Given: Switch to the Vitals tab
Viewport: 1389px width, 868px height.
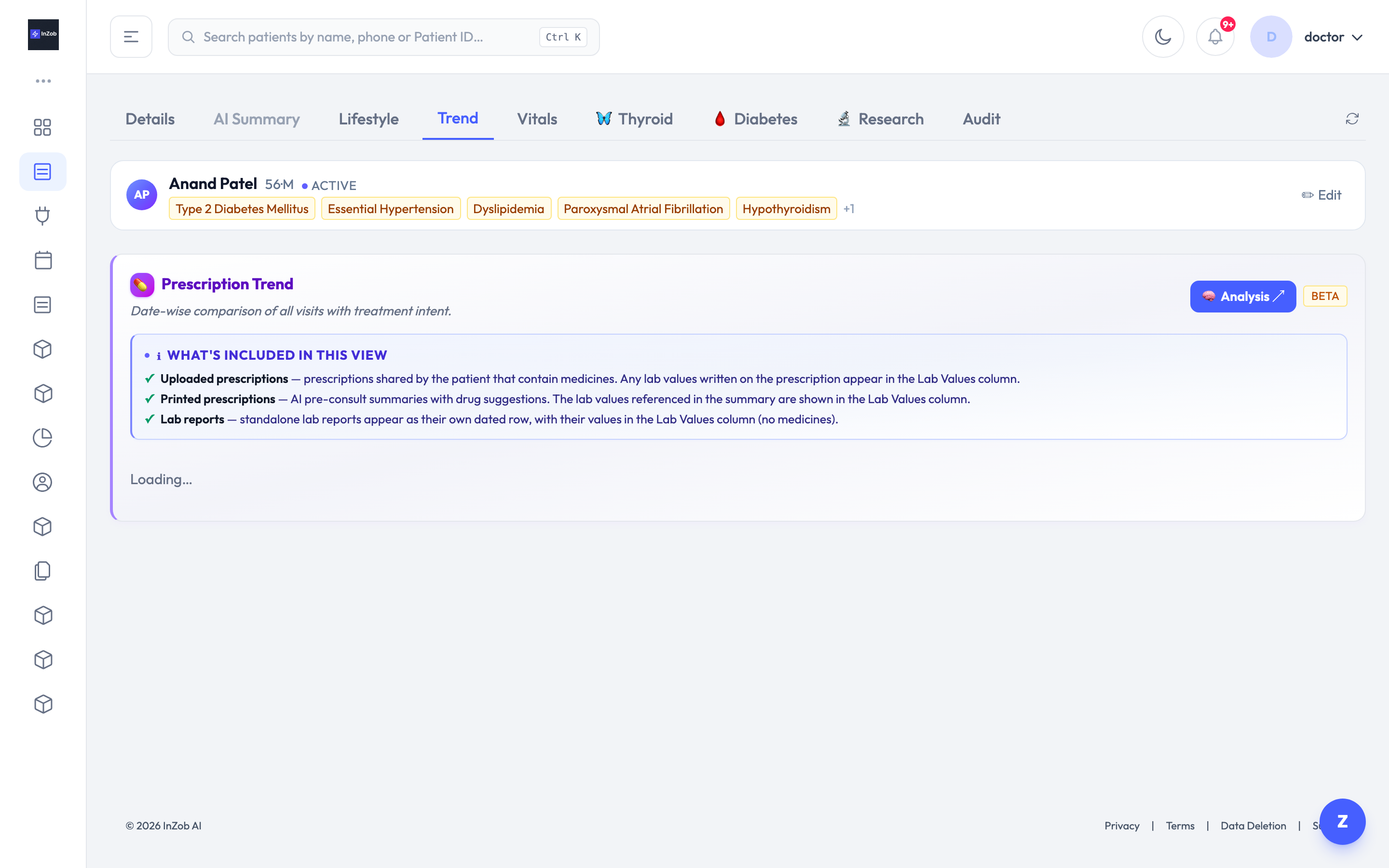Looking at the screenshot, I should click(537, 119).
